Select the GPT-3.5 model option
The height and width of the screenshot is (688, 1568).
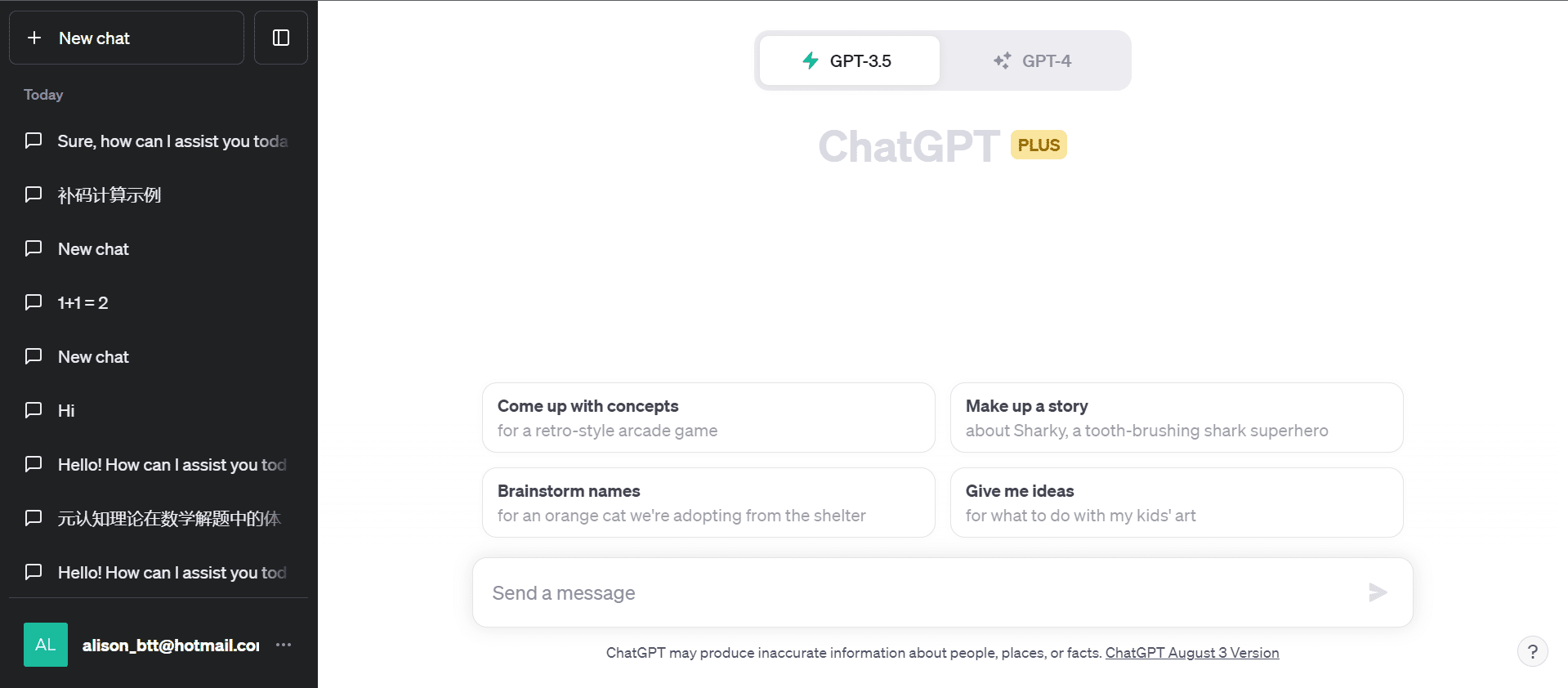849,61
